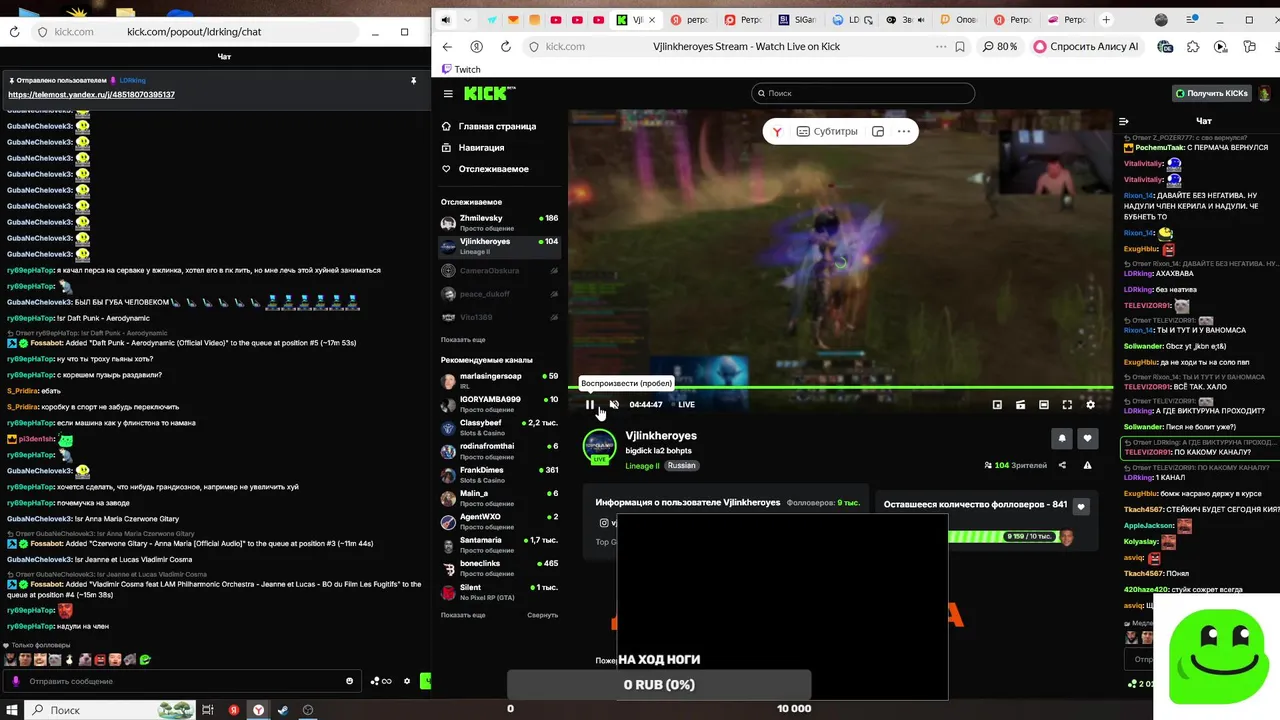The image size is (1280, 720).
Task: Open OBS Studio from the taskbar
Action: click(308, 710)
